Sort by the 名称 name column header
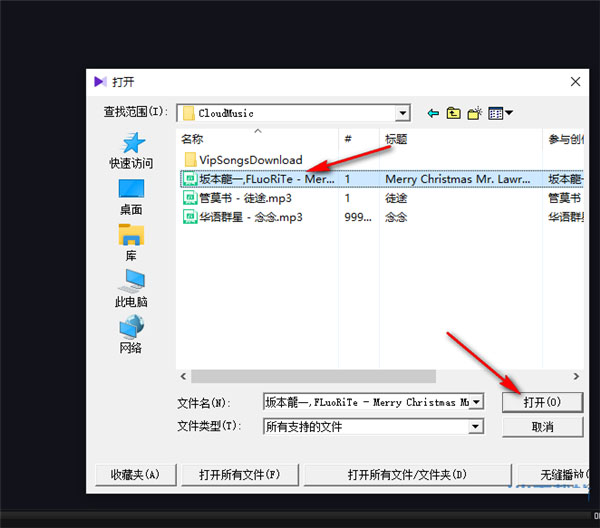 pyautogui.click(x=258, y=139)
